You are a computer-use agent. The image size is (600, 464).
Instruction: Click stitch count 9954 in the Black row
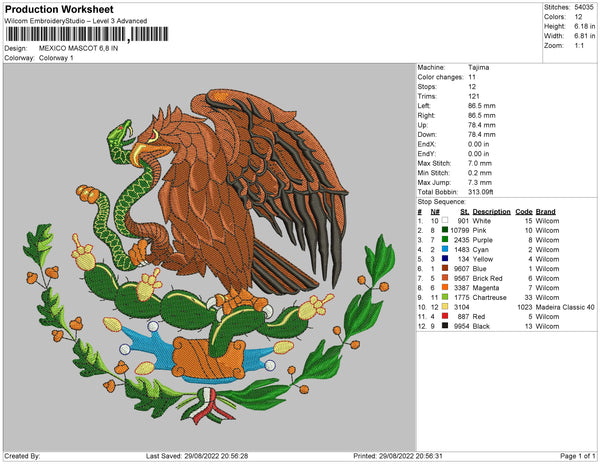461,326
